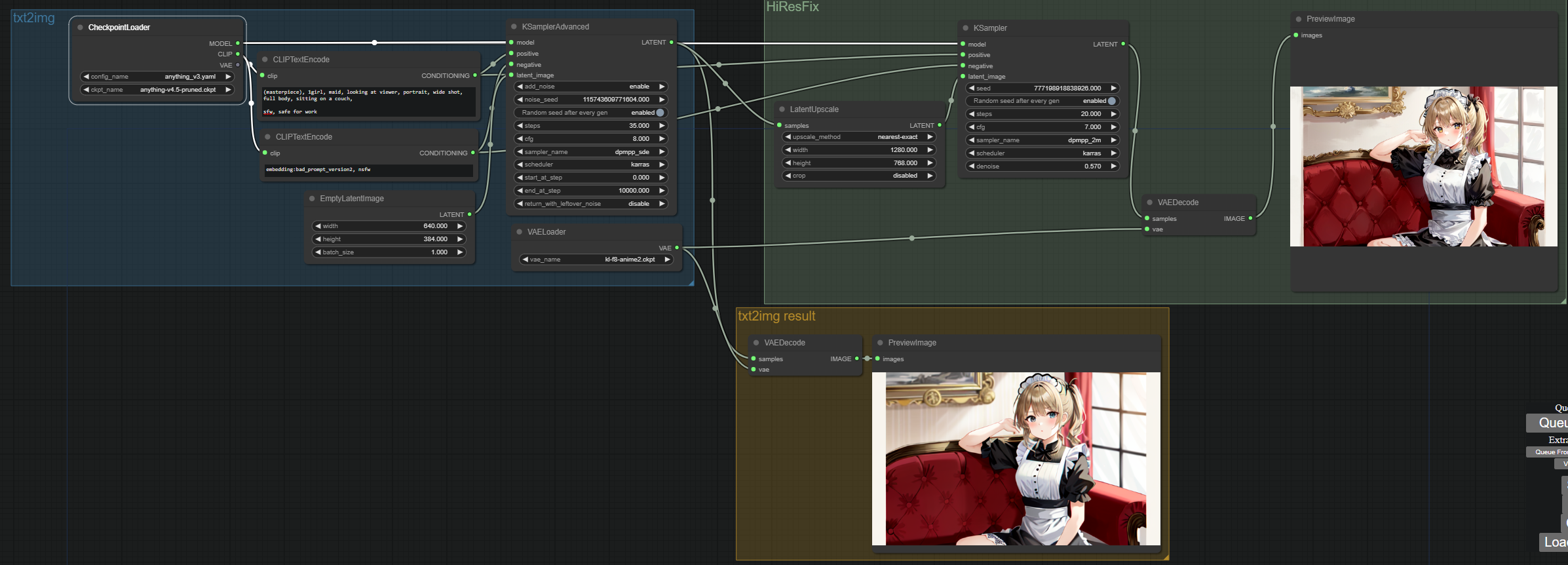Click the CLIP output slot on CheckpointLoader
Screen dimensions: 1568x565
tap(237, 54)
